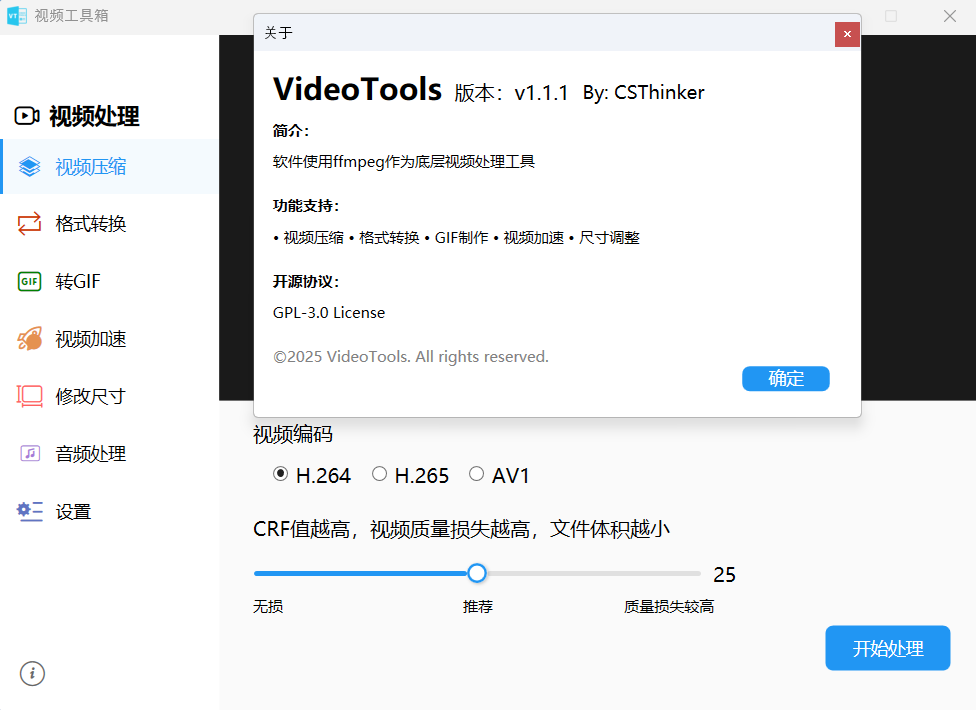Switch to 格式转换 section
The image size is (976, 710).
(110, 224)
